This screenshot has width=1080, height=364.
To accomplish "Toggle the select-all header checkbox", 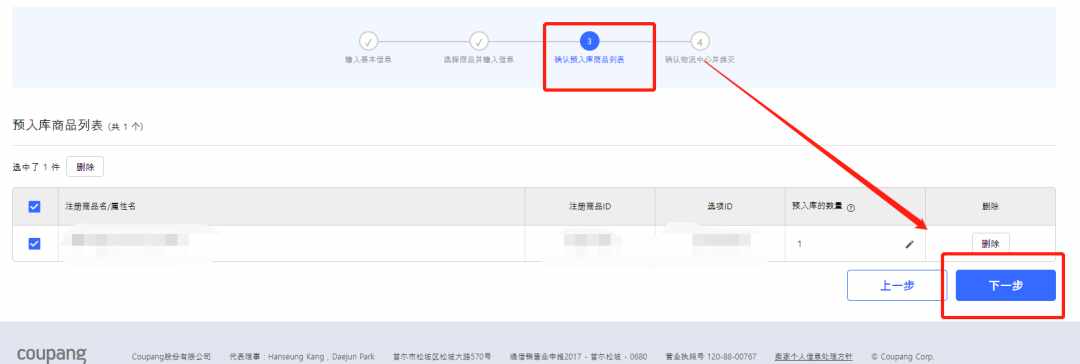I will click(x=34, y=206).
